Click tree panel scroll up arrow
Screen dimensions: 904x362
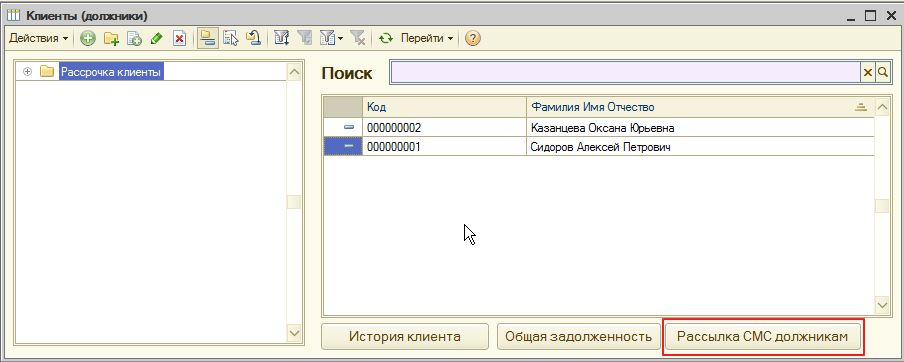[293, 72]
